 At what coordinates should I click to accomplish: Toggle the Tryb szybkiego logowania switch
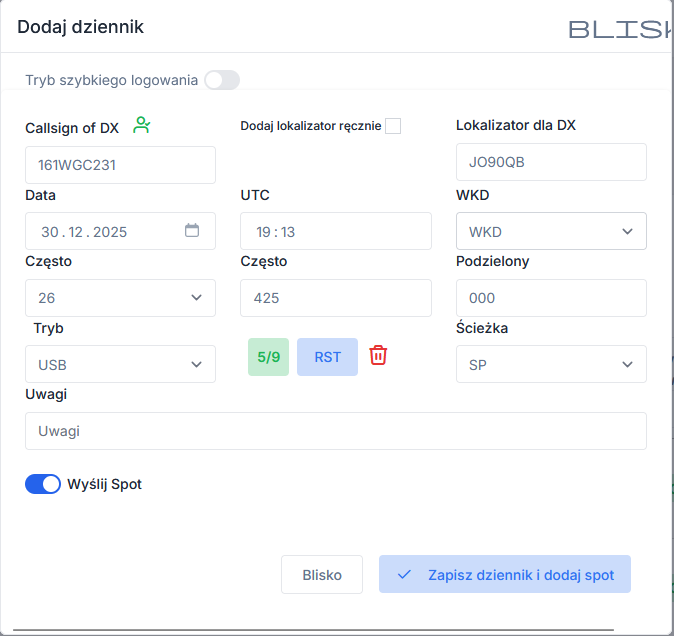(222, 80)
